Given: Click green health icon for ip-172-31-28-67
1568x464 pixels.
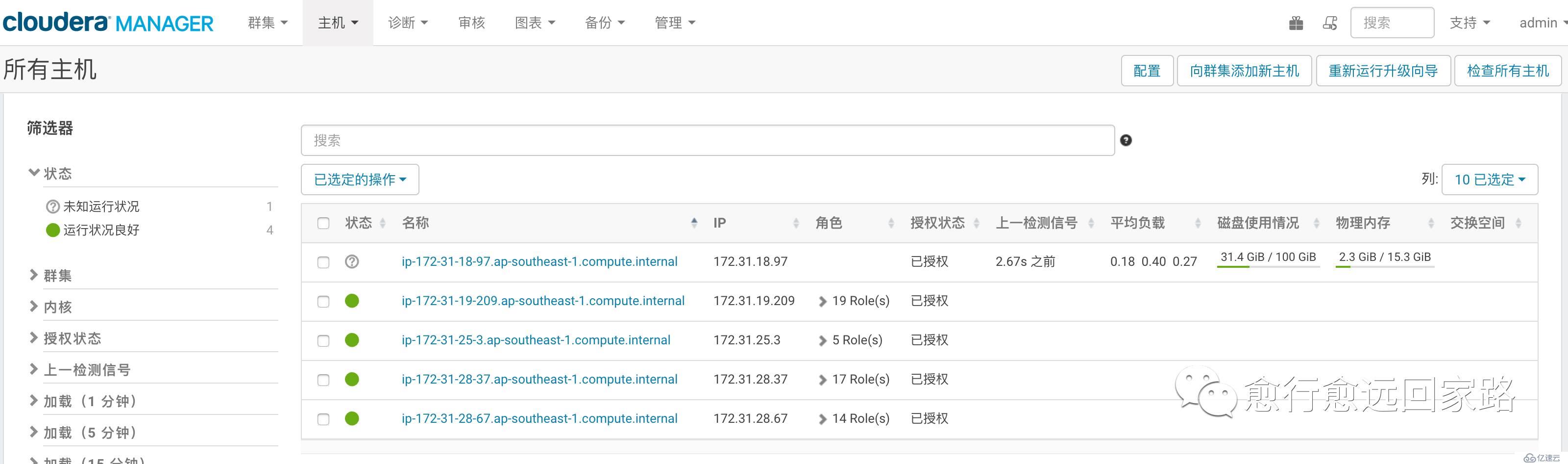Looking at the screenshot, I should click(352, 418).
